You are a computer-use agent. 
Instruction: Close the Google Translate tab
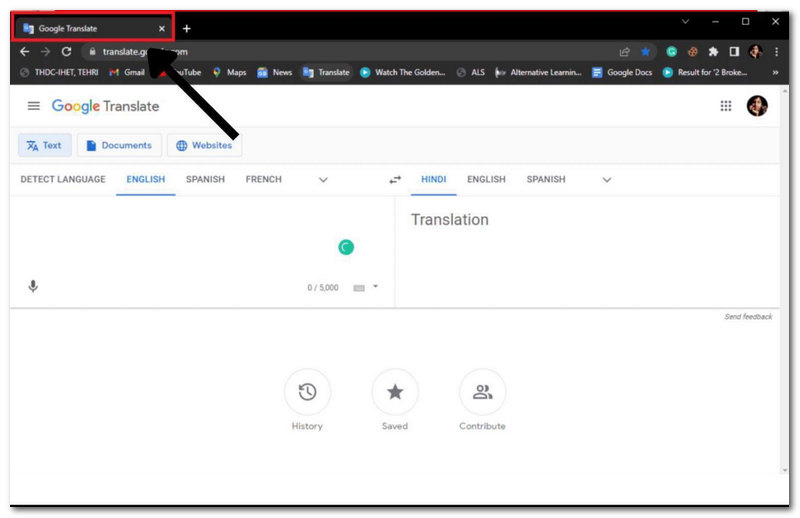click(162, 29)
